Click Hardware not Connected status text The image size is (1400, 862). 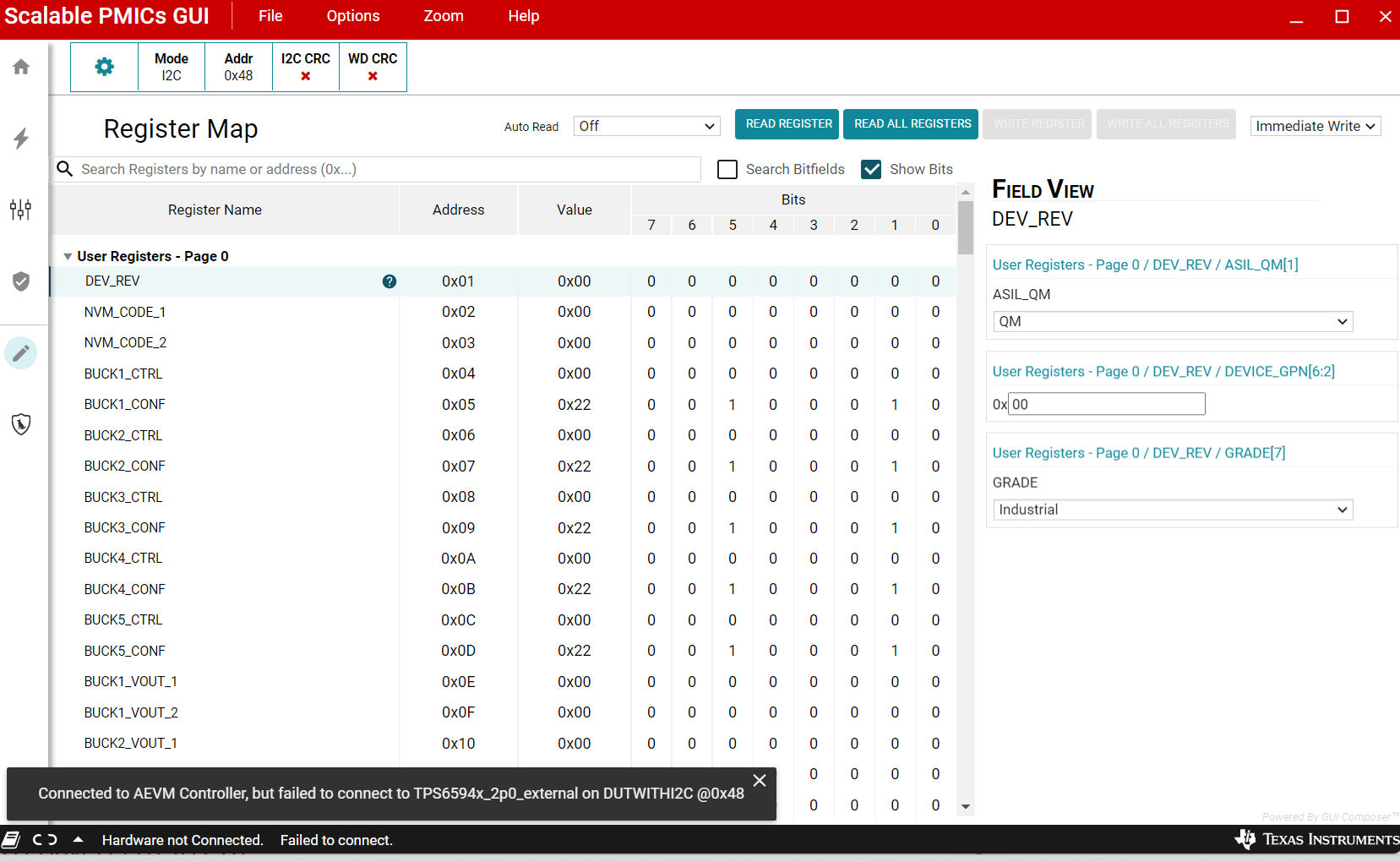pos(182,840)
